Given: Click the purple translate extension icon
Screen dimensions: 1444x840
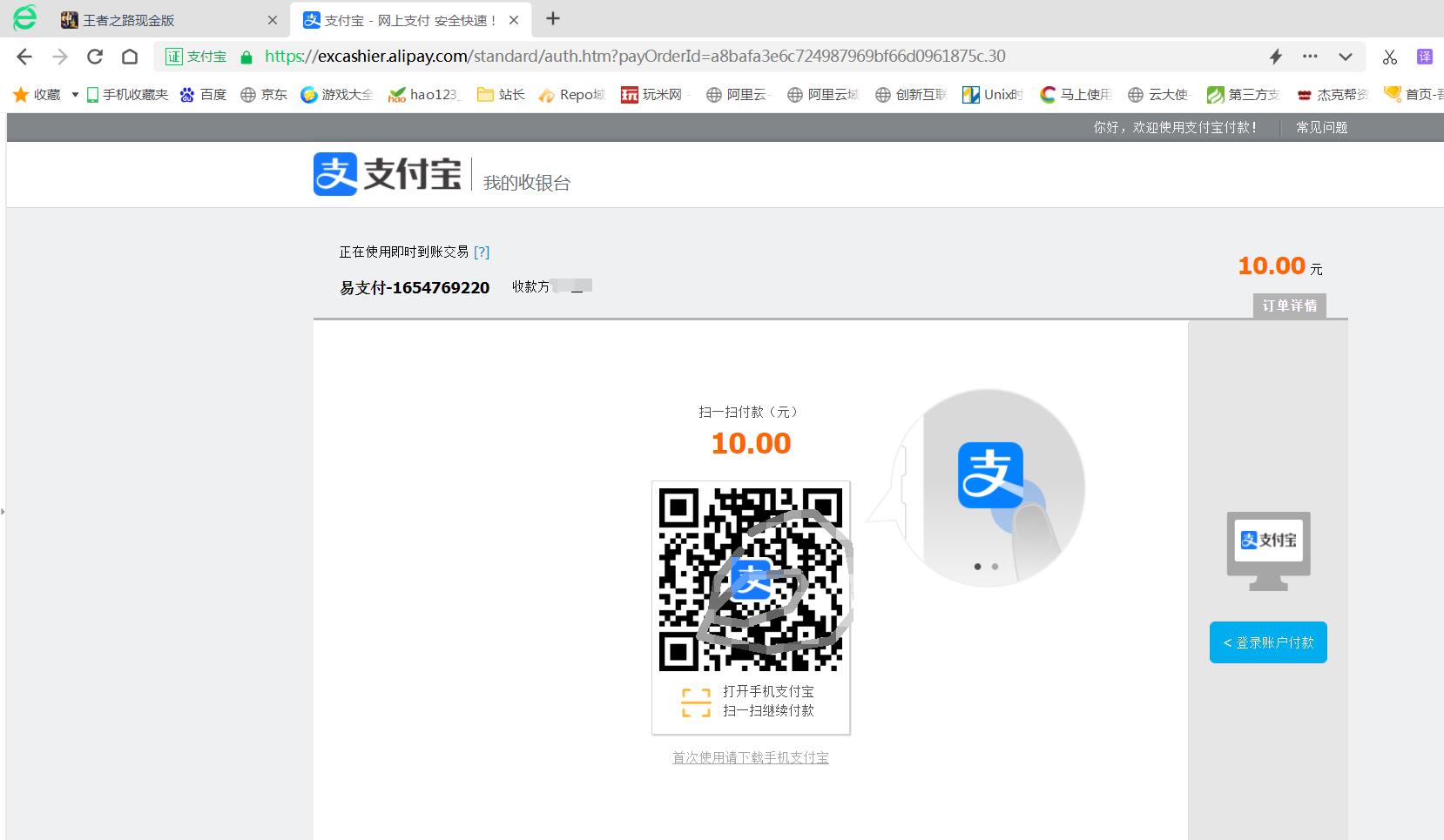Looking at the screenshot, I should tap(1425, 57).
